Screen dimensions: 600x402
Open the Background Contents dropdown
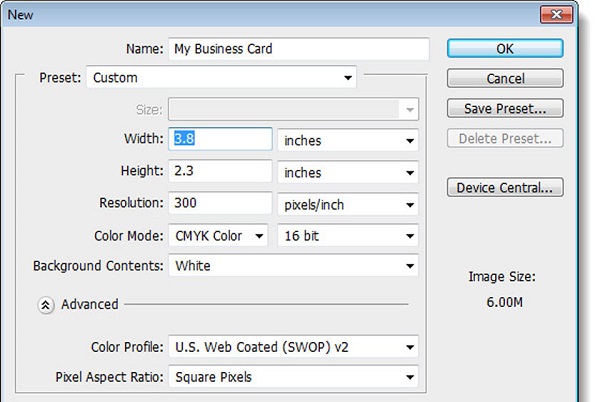[x=293, y=267]
